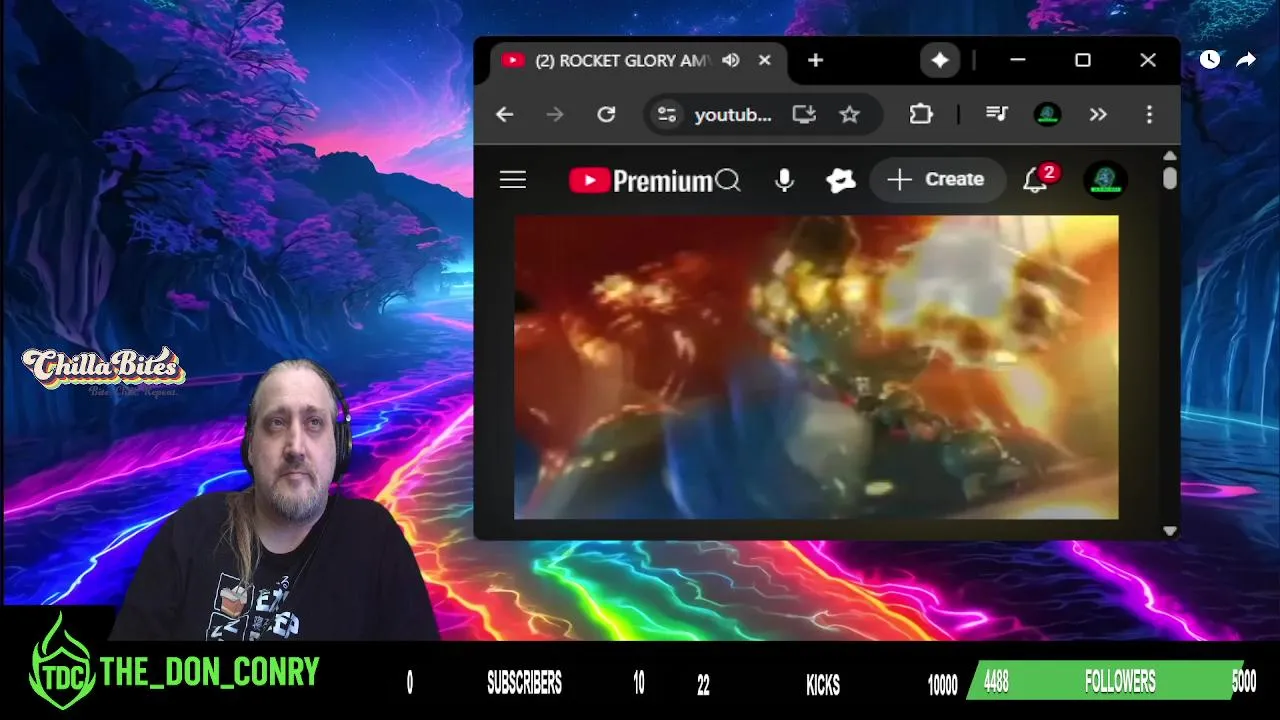Mute the Rocket Glory tab audio
This screenshot has width=1280, height=720.
coord(731,61)
